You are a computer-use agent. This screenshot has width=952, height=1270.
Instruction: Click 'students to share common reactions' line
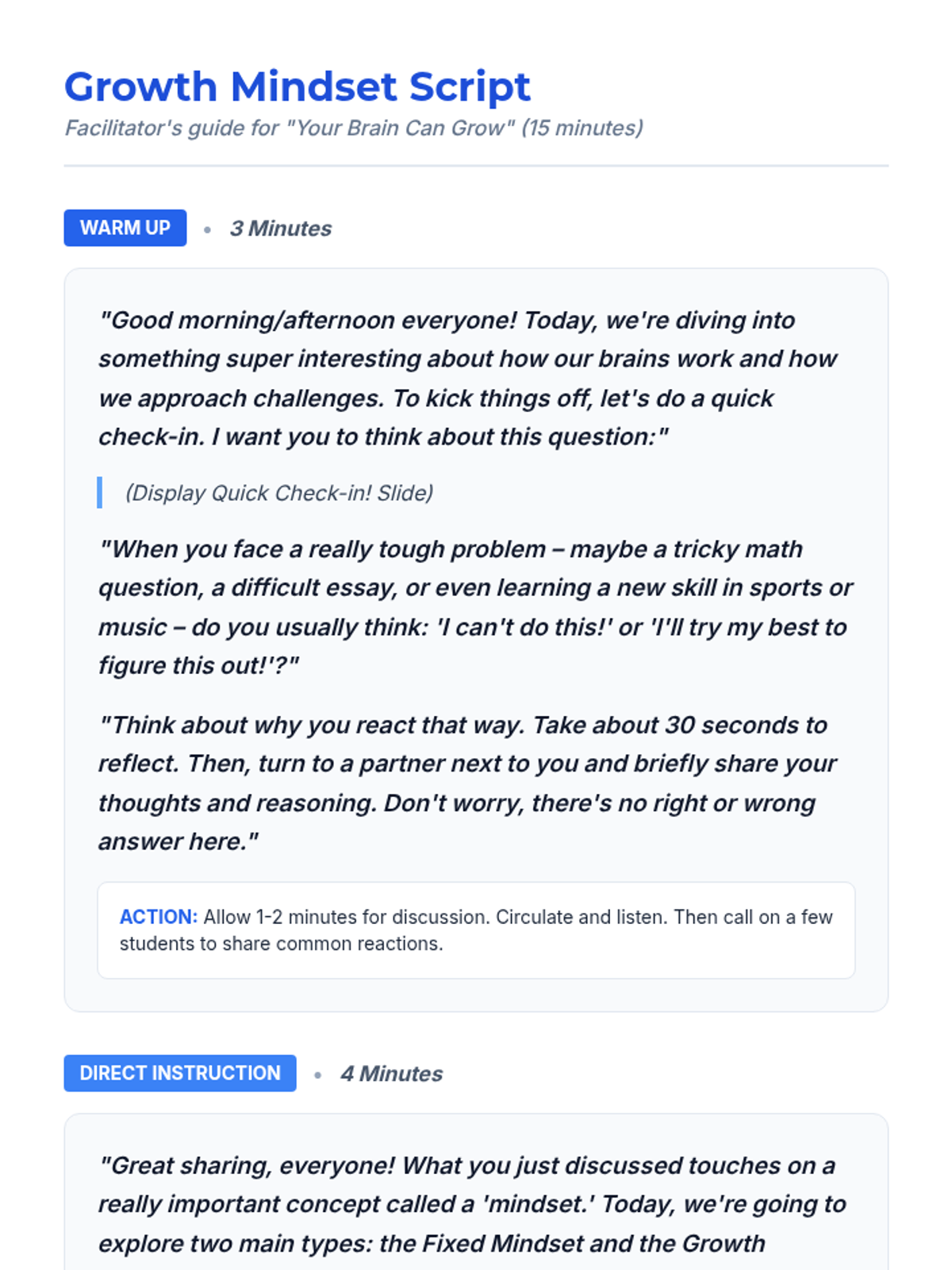[x=282, y=944]
